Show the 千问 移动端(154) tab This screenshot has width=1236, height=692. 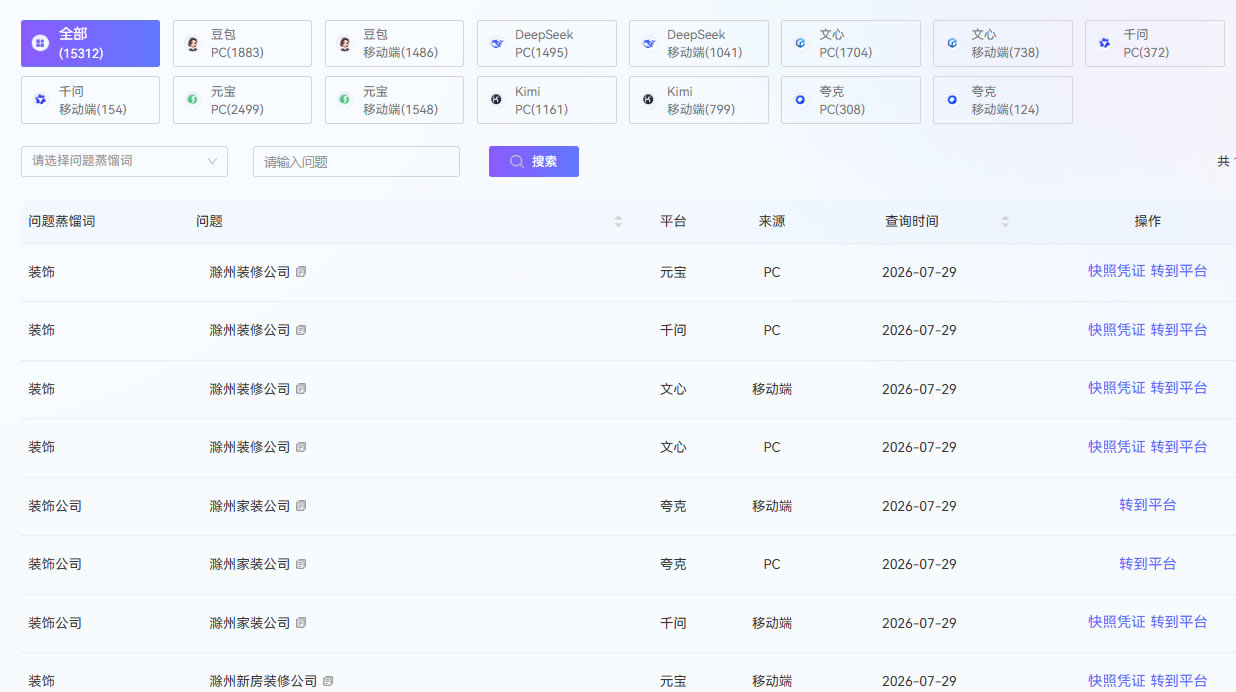tap(90, 100)
